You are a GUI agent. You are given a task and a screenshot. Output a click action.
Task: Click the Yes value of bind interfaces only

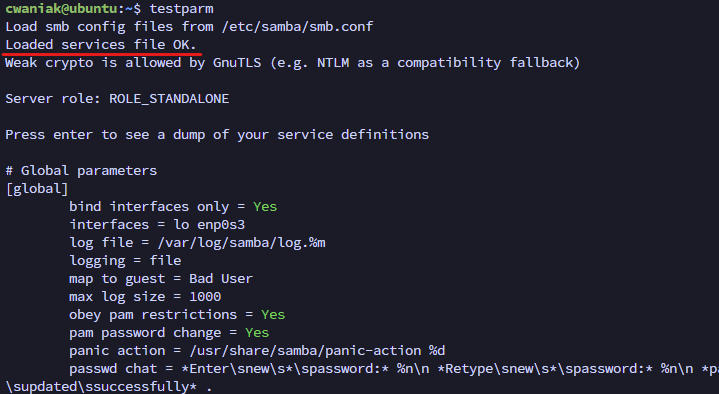tap(265, 207)
